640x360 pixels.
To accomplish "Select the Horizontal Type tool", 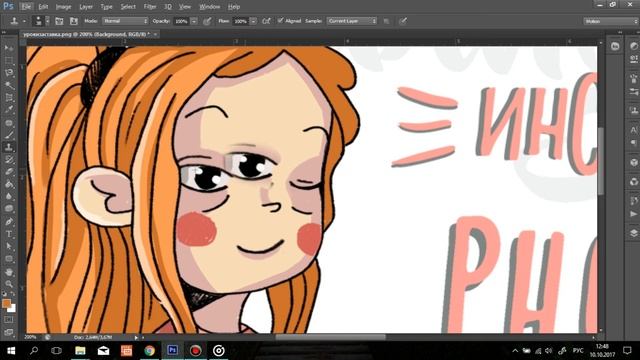I will tap(9, 234).
